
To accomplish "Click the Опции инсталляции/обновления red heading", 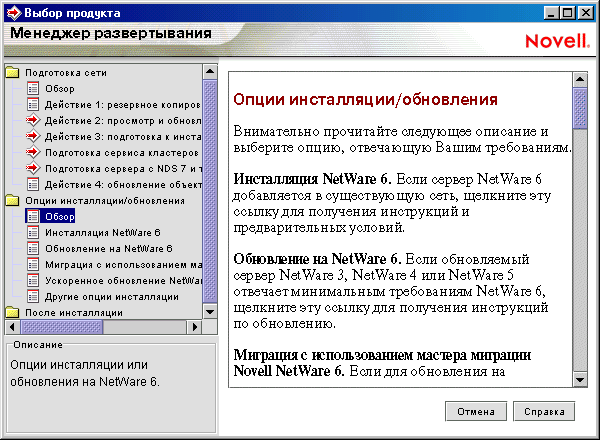I will click(365, 99).
